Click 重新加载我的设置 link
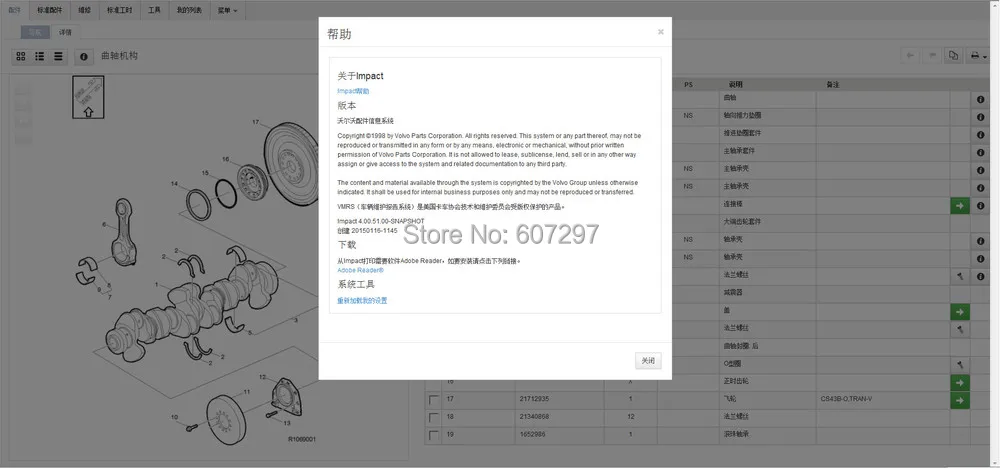The height and width of the screenshot is (468, 1000). click(362, 300)
